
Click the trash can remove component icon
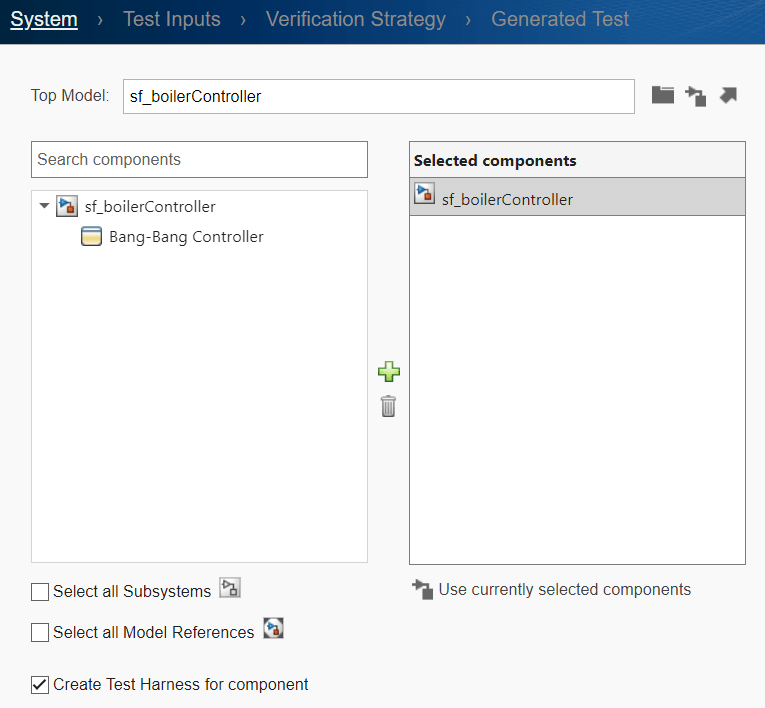coord(388,406)
